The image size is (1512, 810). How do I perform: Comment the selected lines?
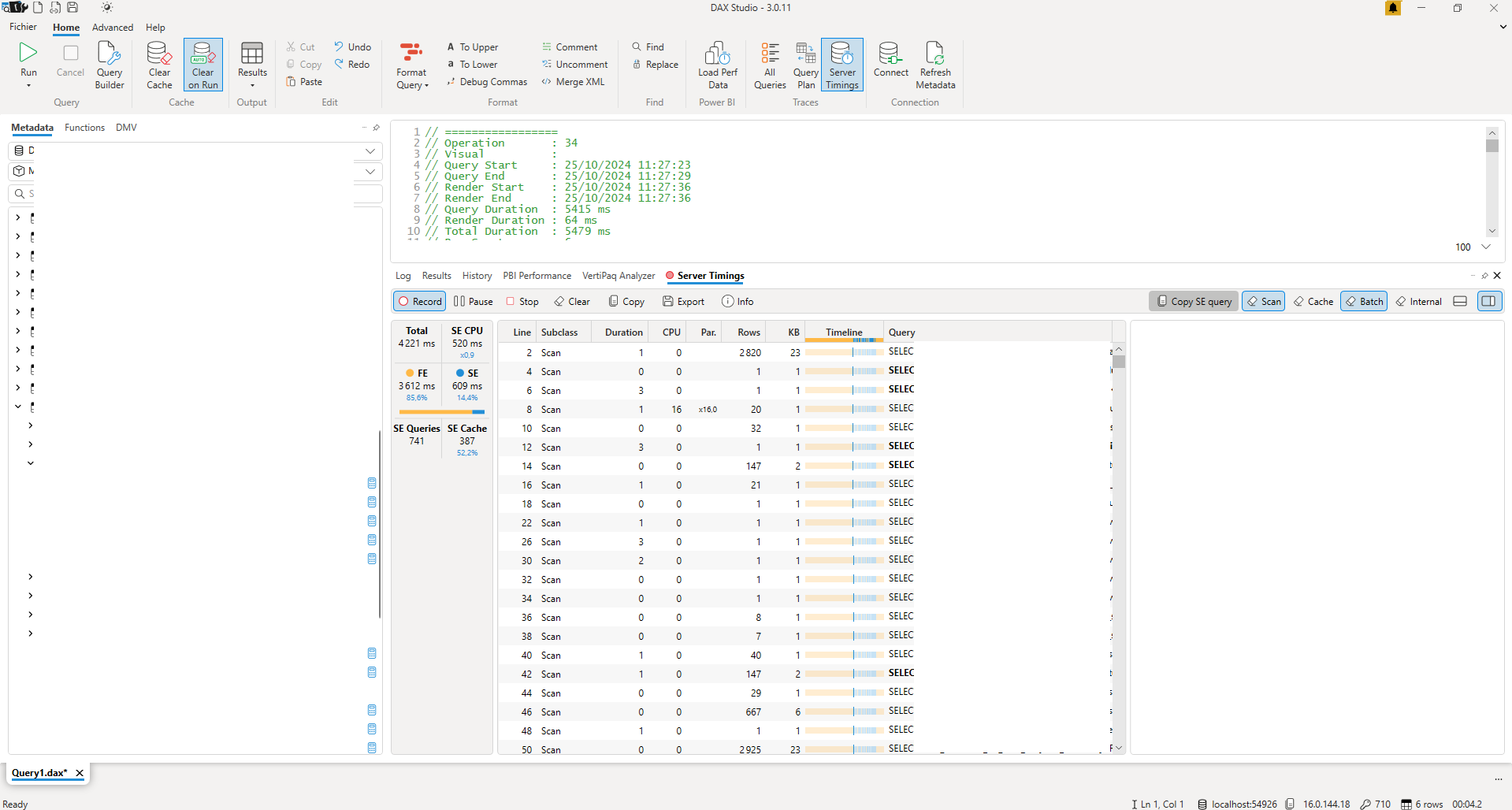pyautogui.click(x=570, y=47)
